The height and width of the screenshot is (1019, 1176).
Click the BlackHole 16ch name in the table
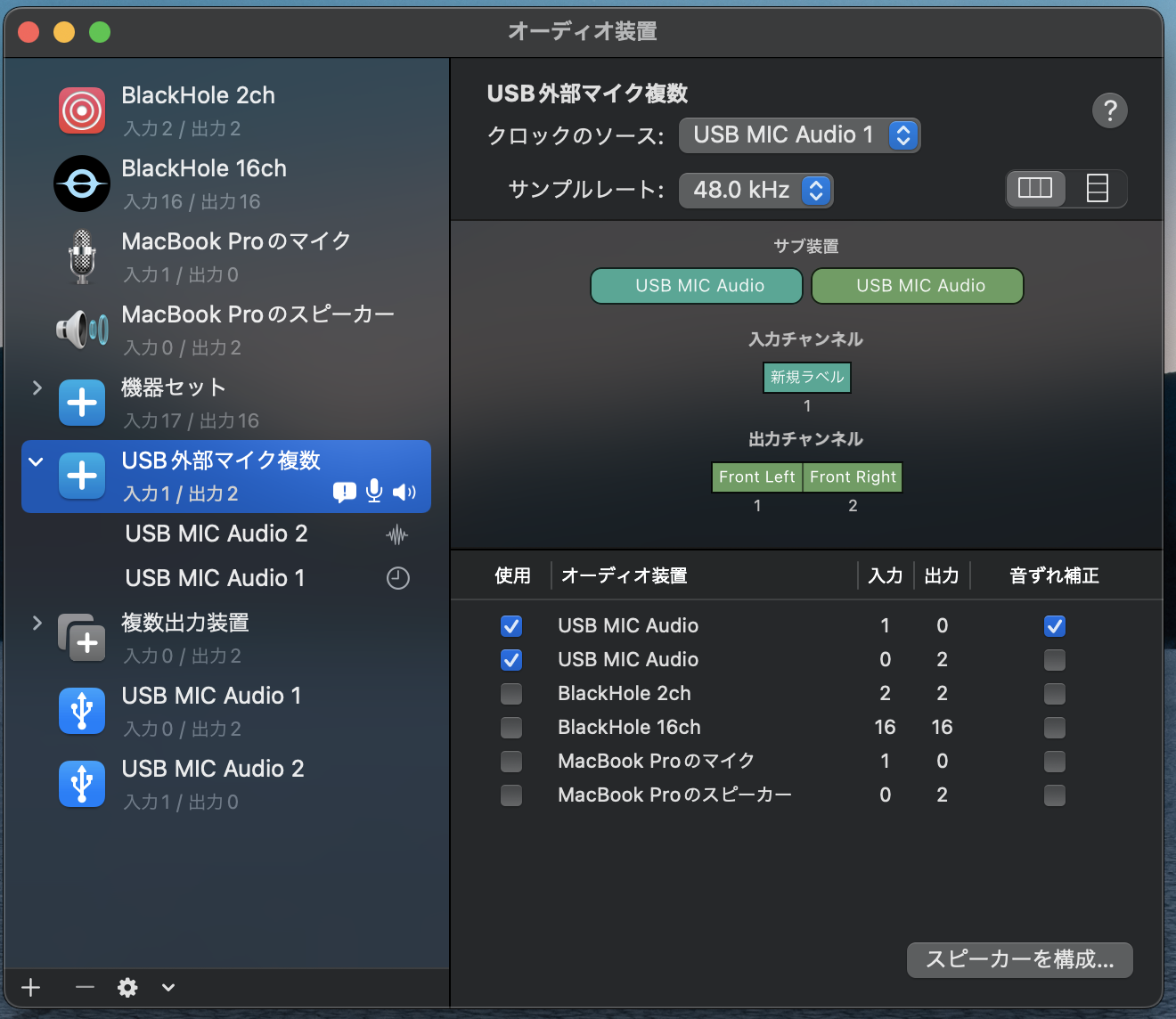(x=629, y=728)
